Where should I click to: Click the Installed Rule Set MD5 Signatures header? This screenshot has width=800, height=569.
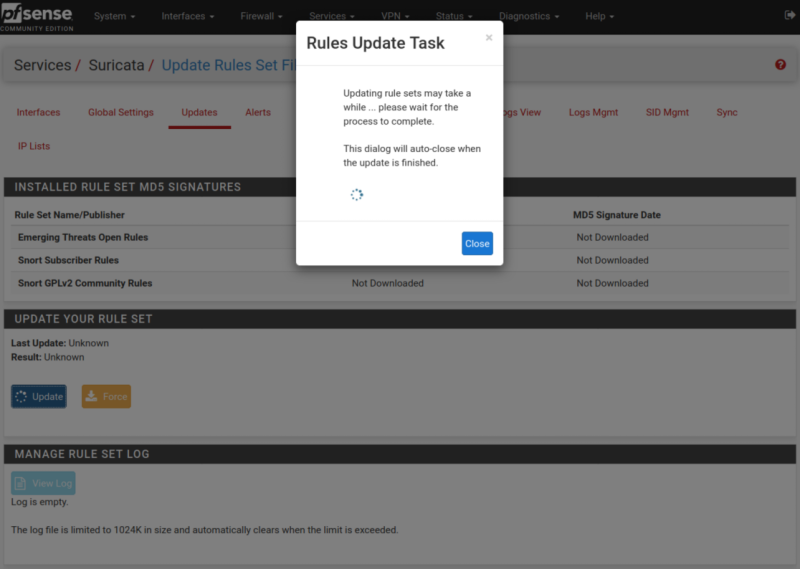click(128, 187)
